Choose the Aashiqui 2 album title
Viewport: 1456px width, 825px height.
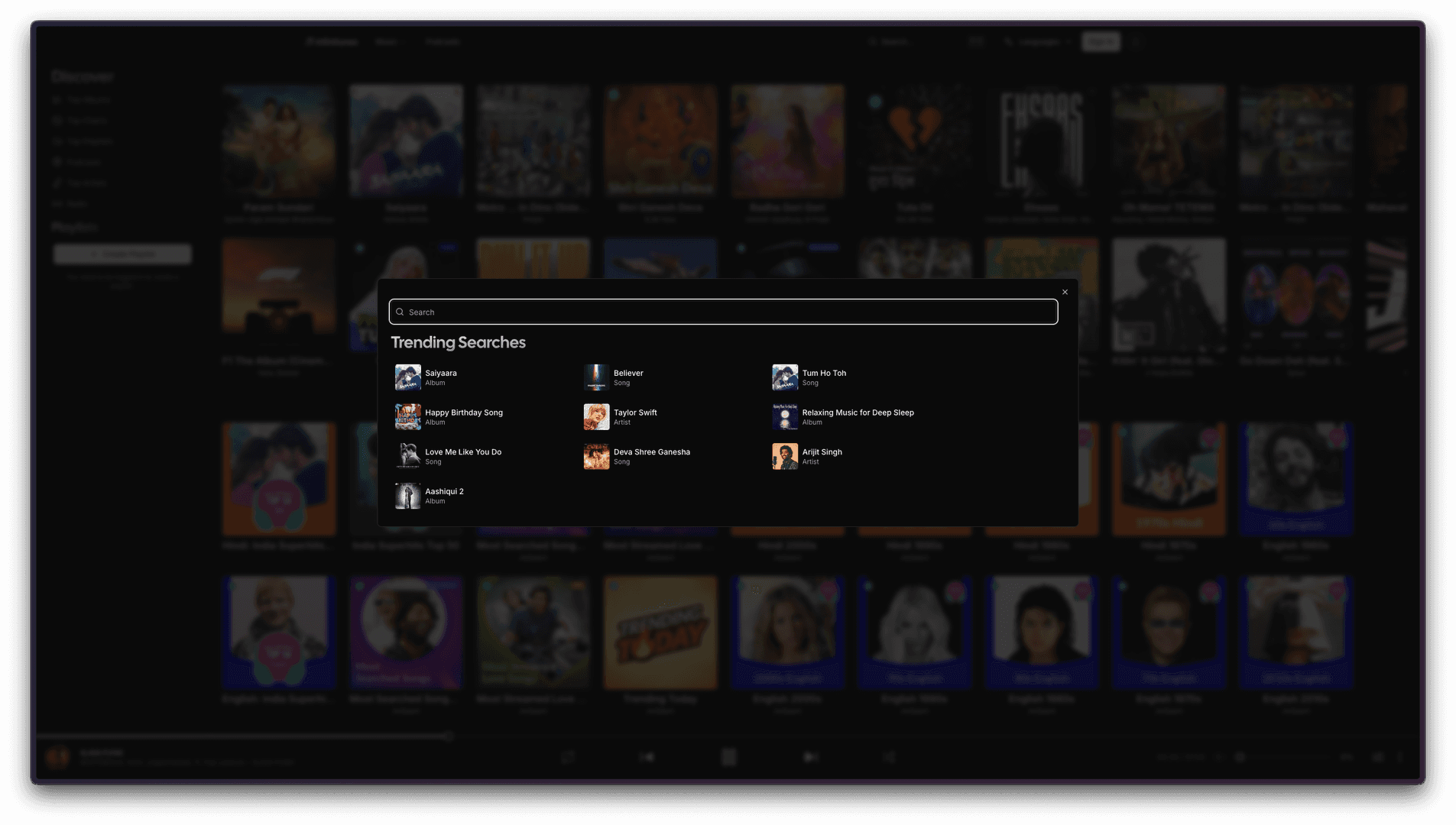[x=444, y=492]
